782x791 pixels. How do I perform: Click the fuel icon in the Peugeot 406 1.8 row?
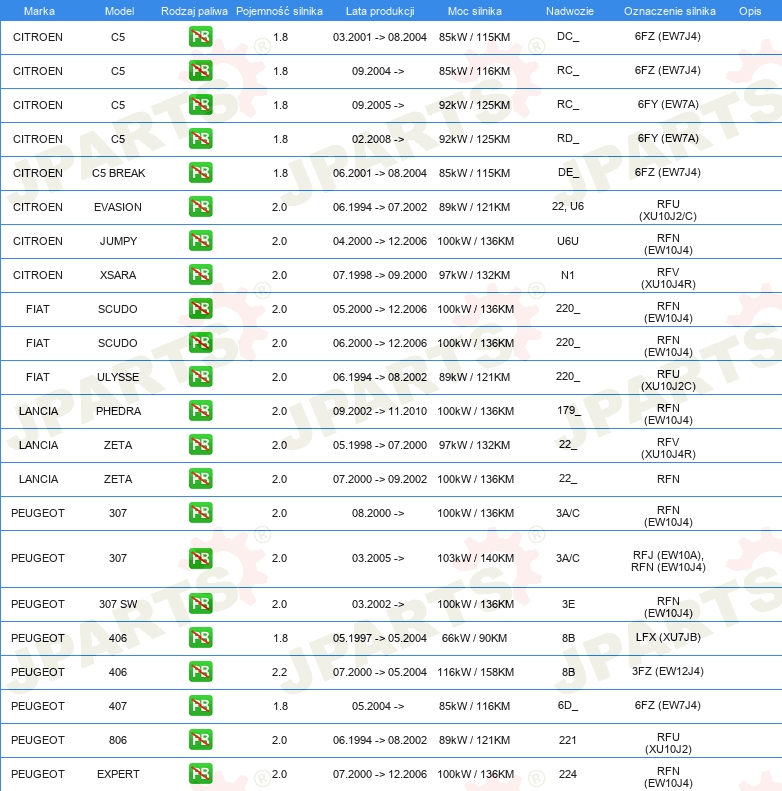(x=201, y=638)
